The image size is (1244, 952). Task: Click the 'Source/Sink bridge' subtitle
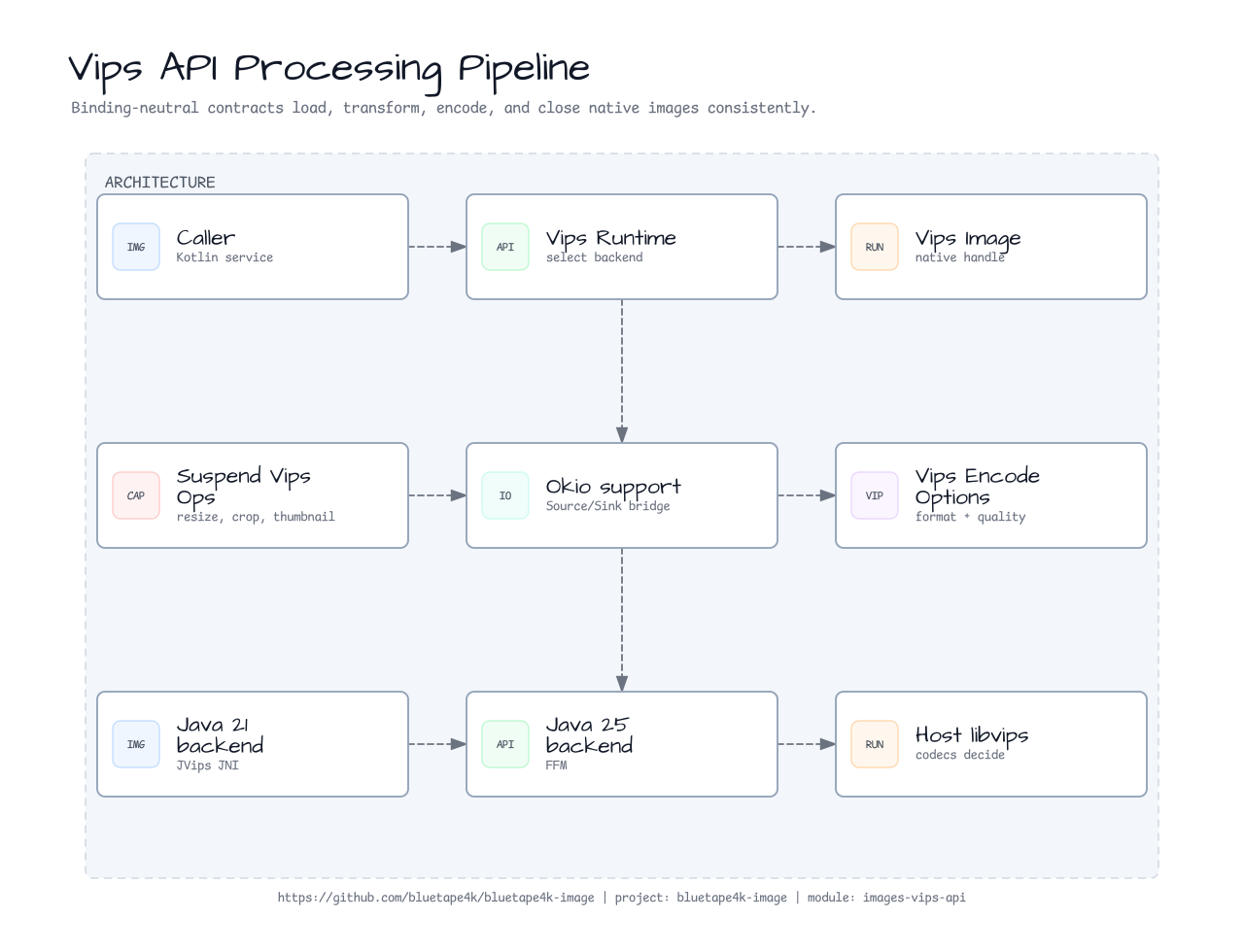607,506
